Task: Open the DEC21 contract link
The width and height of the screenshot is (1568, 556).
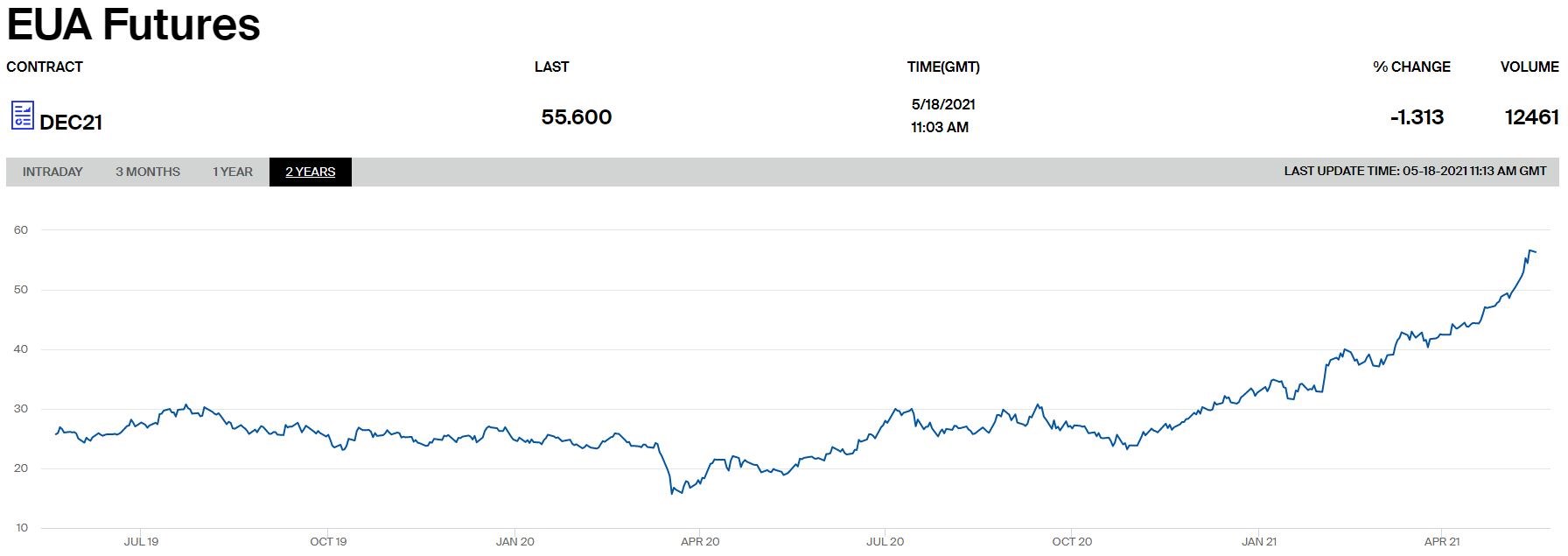Action: [x=71, y=123]
